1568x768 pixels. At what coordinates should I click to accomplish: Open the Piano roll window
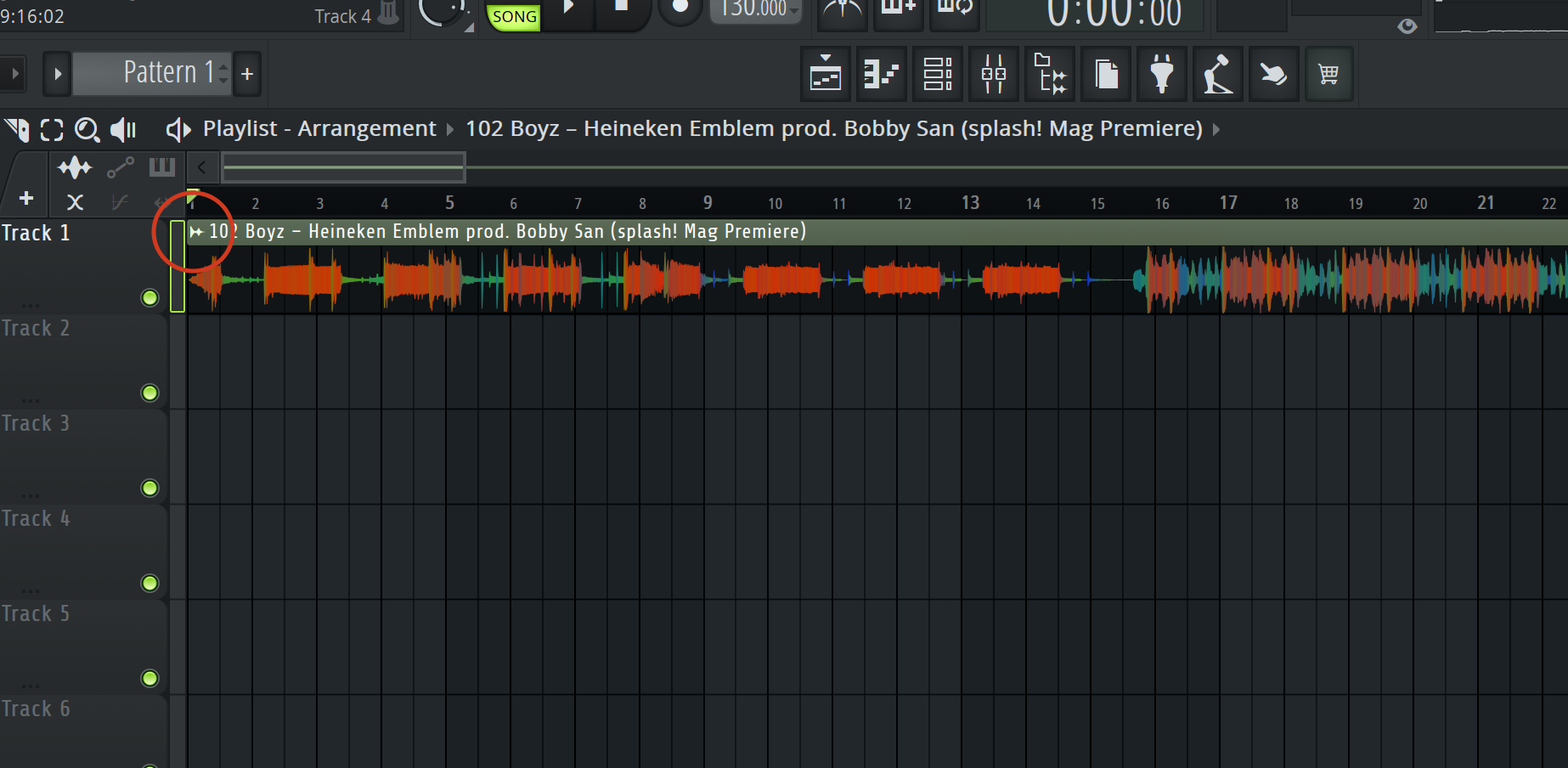(882, 75)
